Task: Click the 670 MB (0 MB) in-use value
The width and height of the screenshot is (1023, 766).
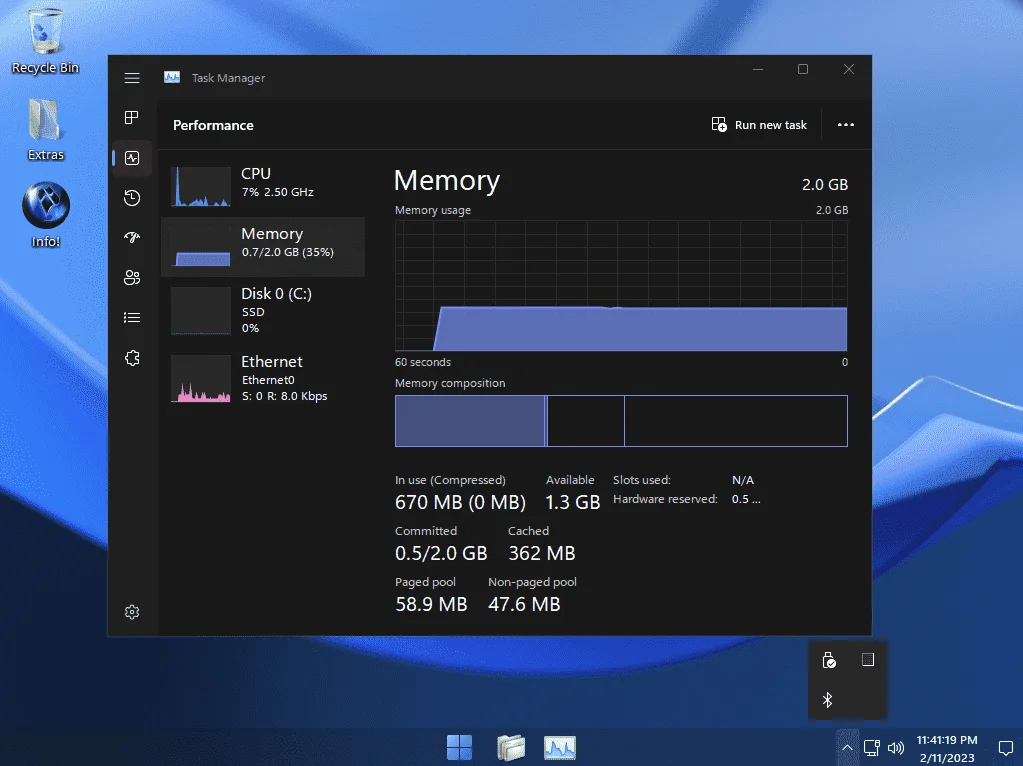Action: [460, 502]
